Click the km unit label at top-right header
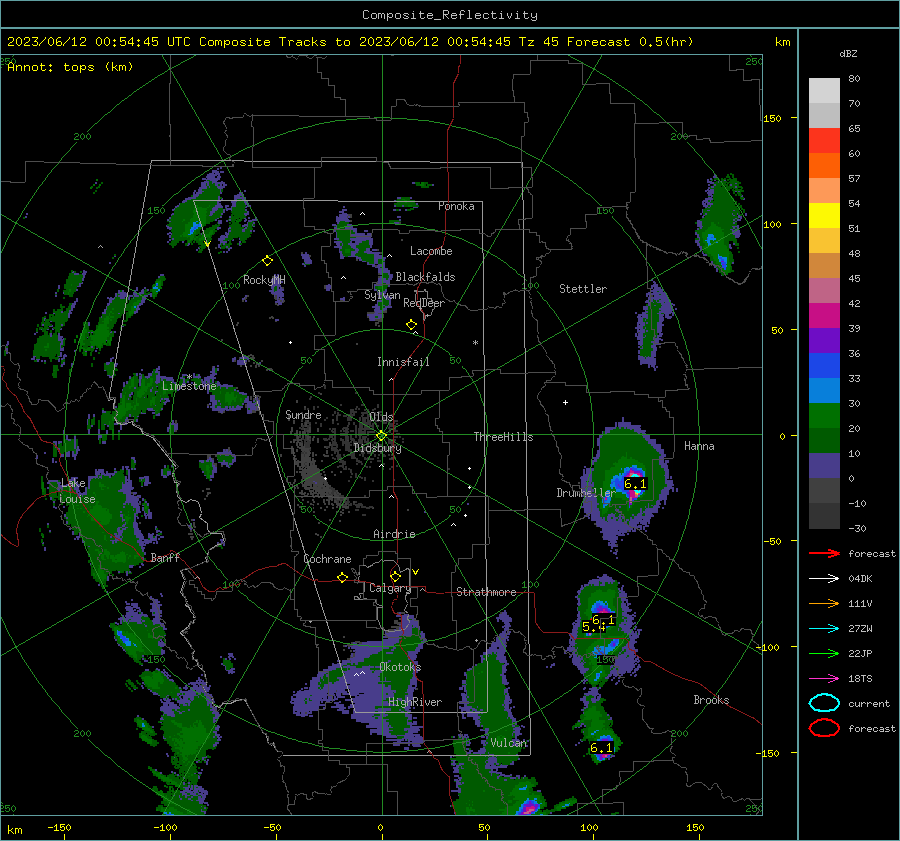This screenshot has width=900, height=841. click(782, 42)
